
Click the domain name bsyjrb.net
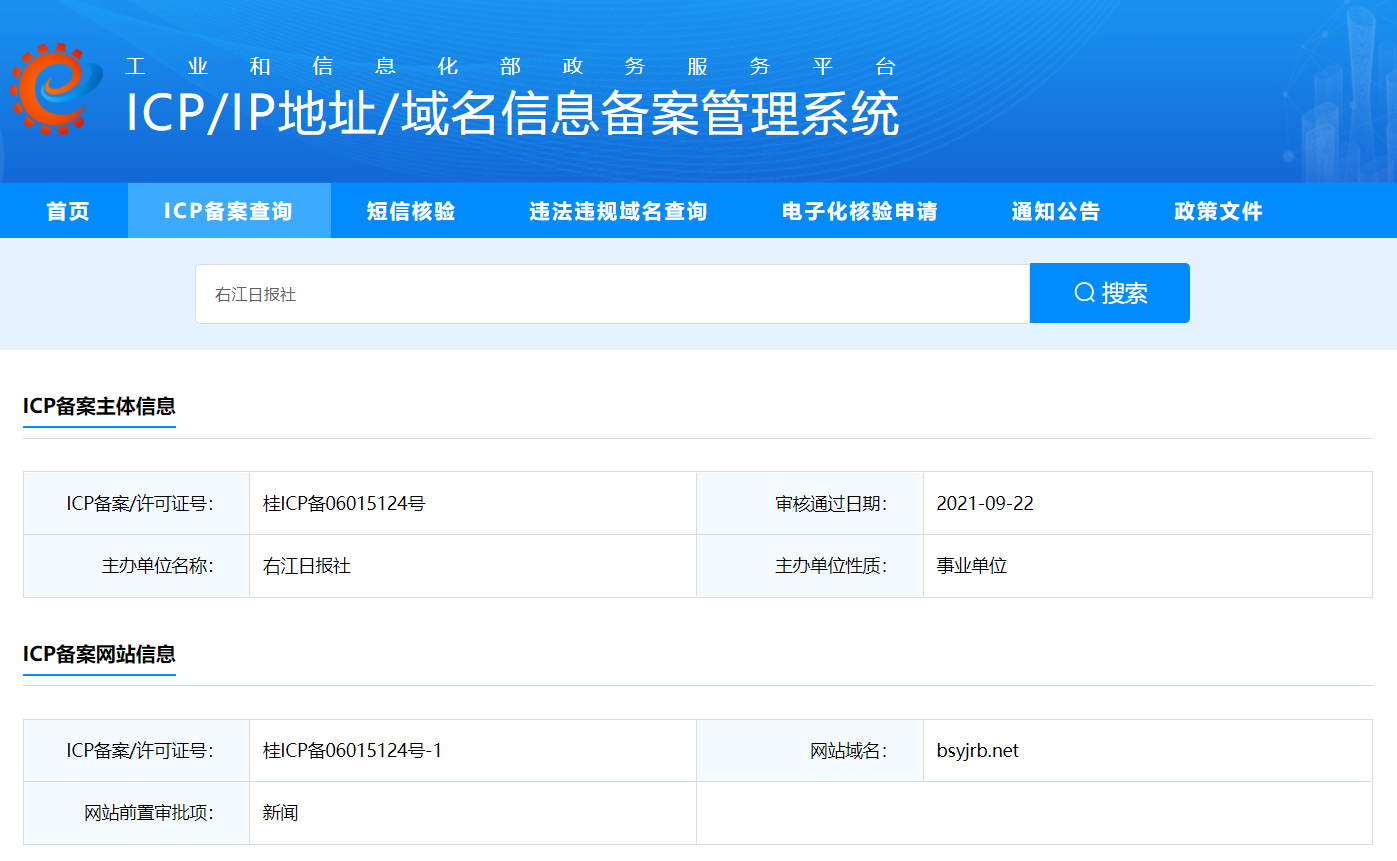click(978, 750)
